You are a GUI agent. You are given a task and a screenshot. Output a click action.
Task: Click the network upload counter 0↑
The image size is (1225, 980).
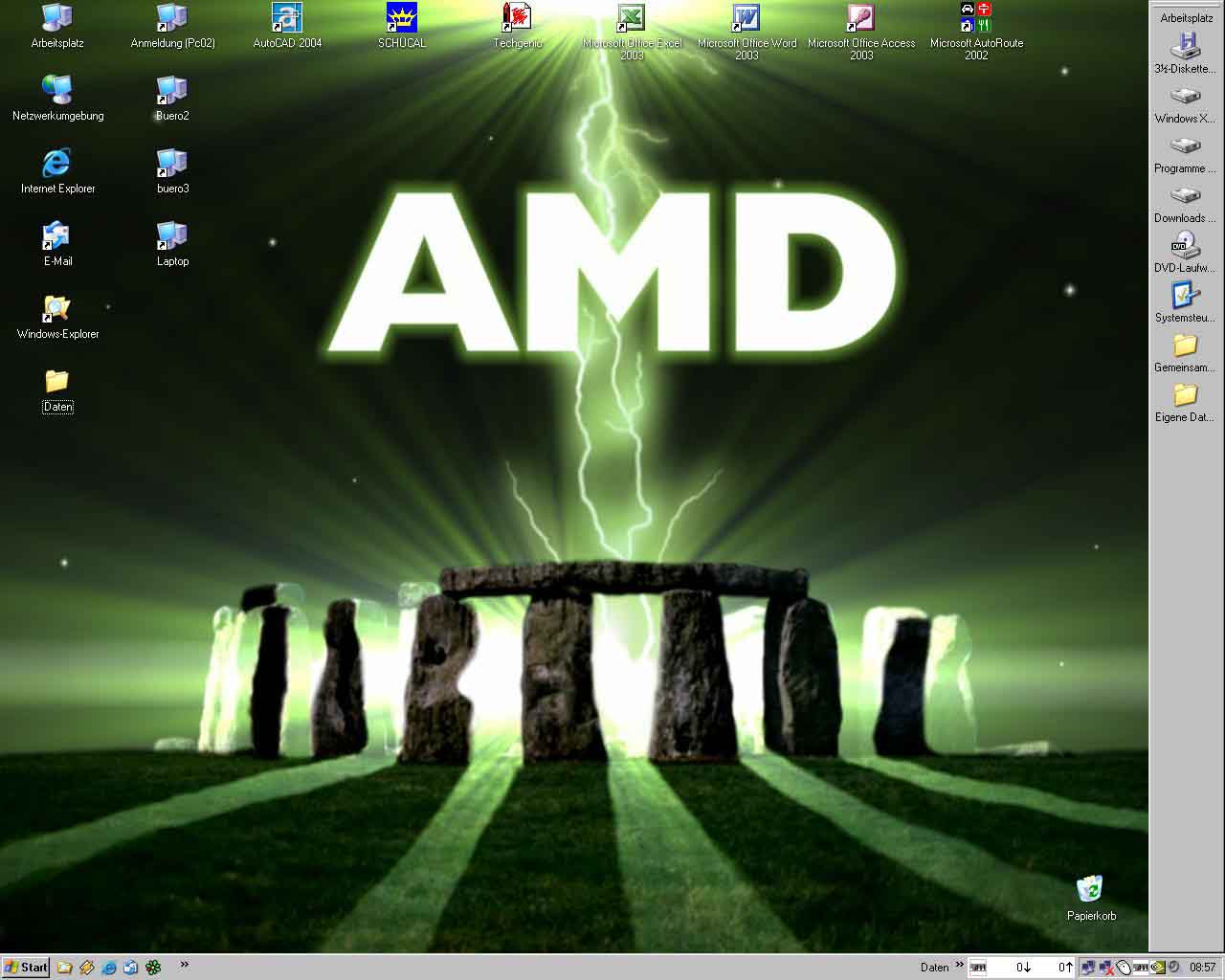pyautogui.click(x=1065, y=968)
